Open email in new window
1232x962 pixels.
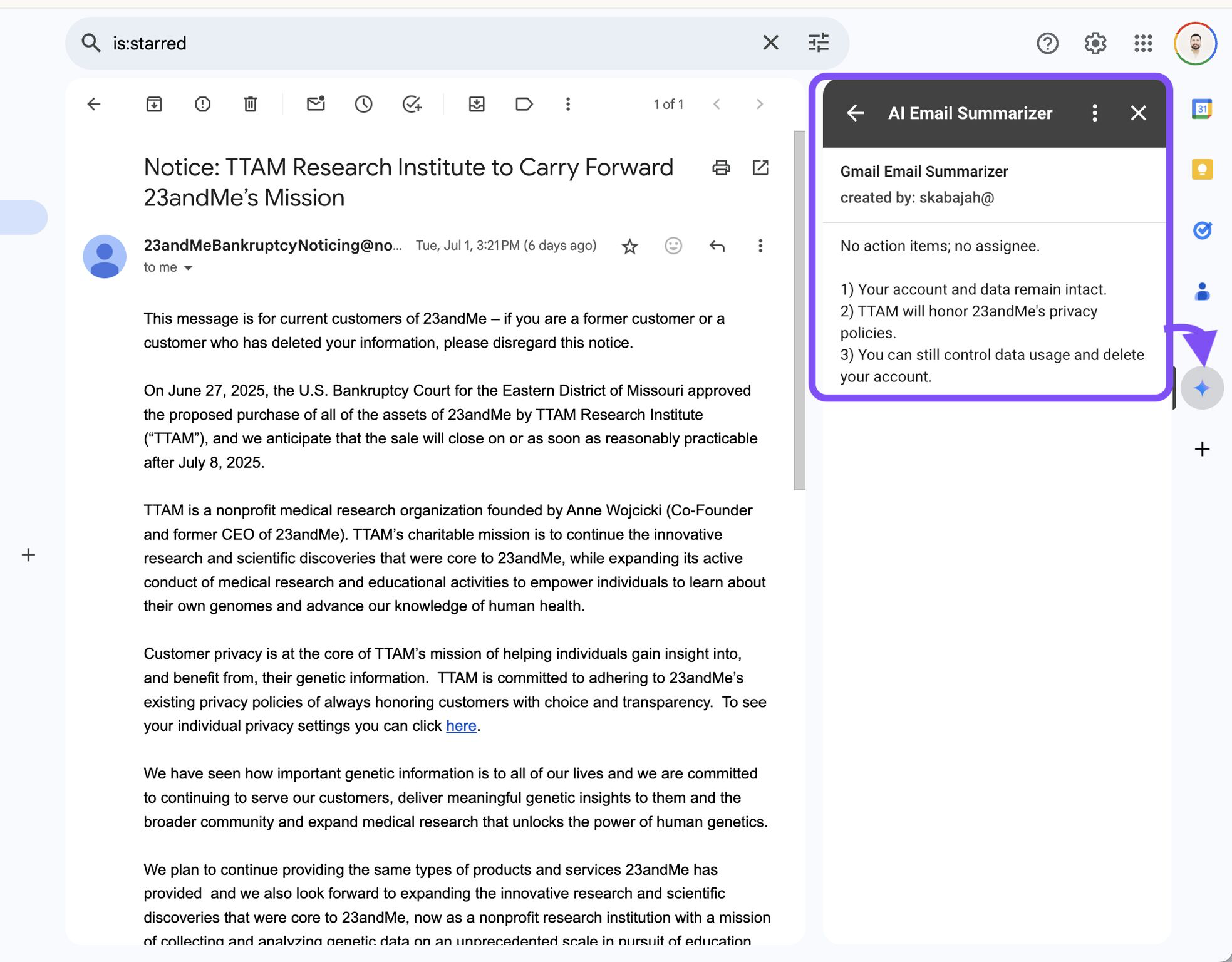760,167
